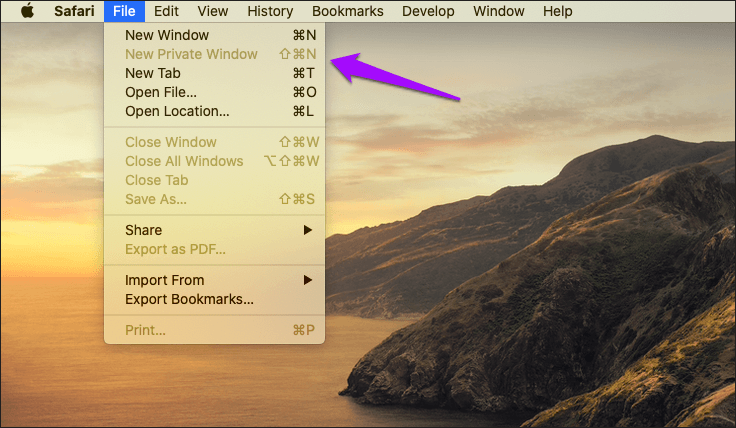Click the Print… menu entry

pos(214,330)
